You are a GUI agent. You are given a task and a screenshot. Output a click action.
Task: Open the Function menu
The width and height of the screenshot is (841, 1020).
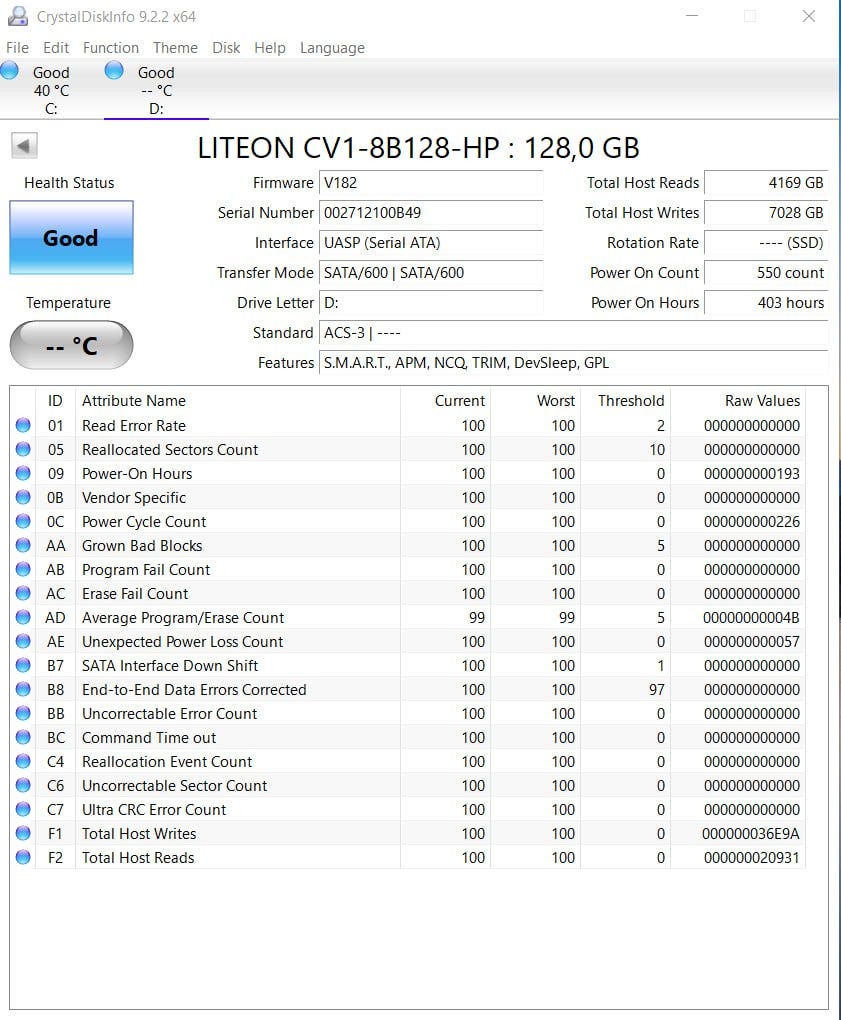point(111,48)
